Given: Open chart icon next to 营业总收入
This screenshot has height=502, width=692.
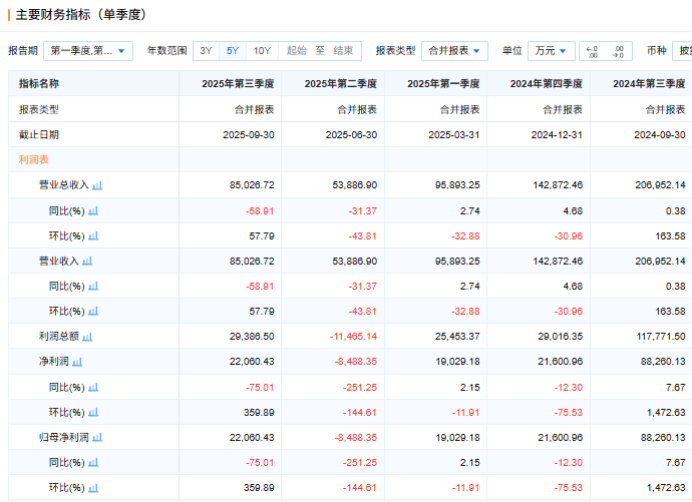Looking at the screenshot, I should (98, 185).
